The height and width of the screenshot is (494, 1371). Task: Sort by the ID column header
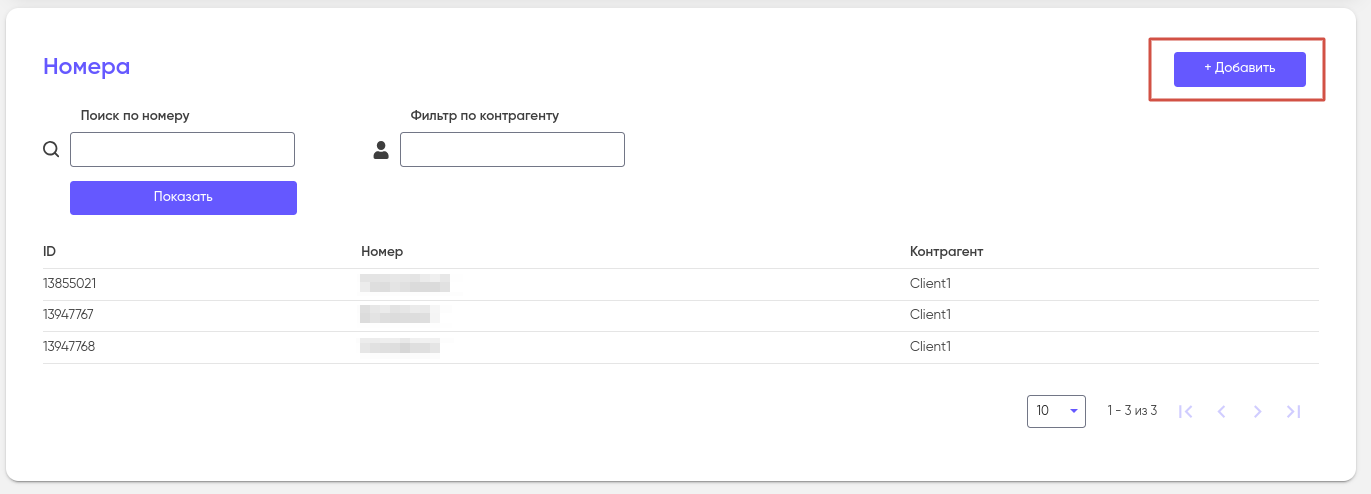coord(49,251)
